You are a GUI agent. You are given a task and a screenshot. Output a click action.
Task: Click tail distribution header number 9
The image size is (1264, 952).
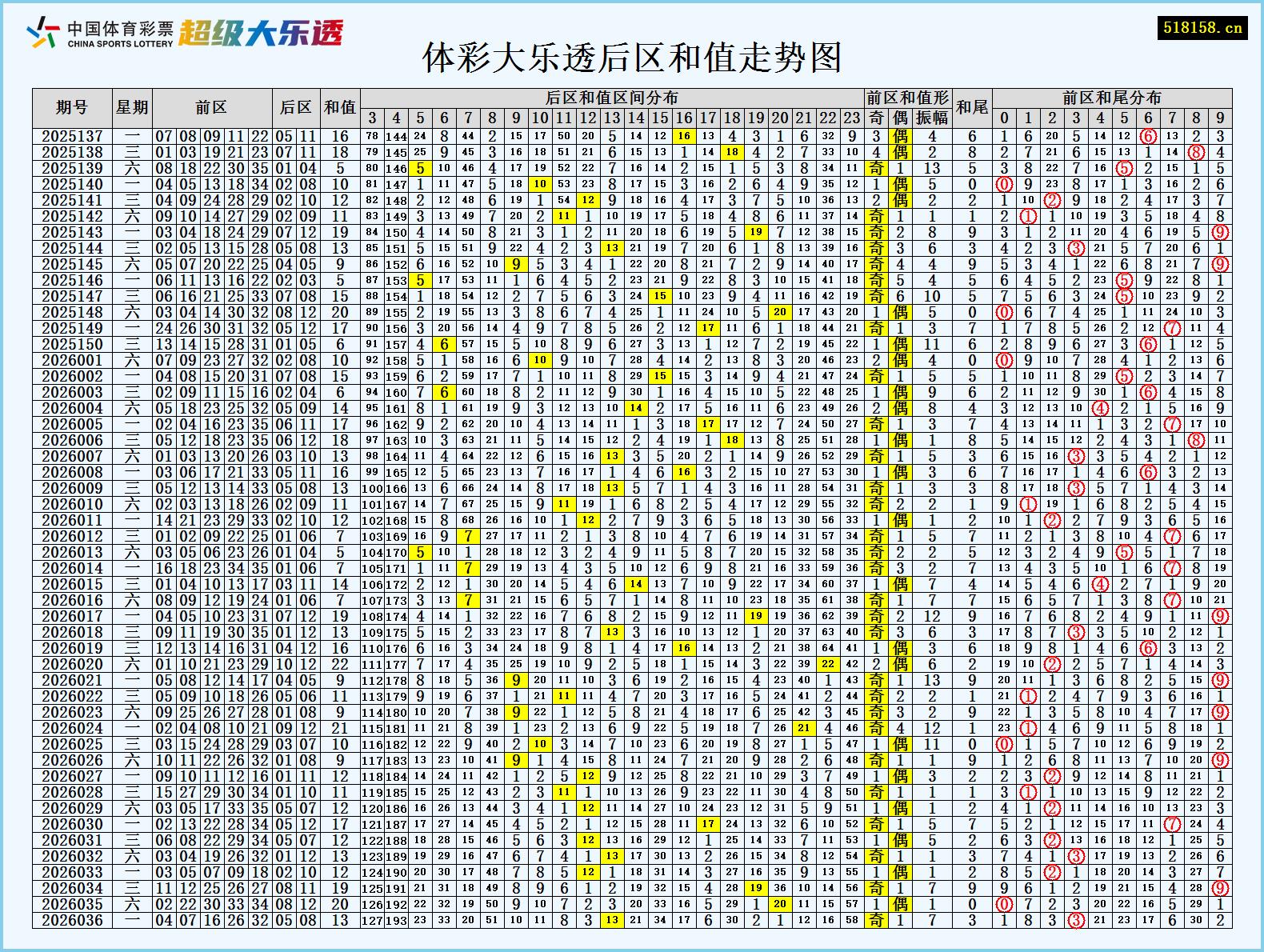(x=1220, y=118)
